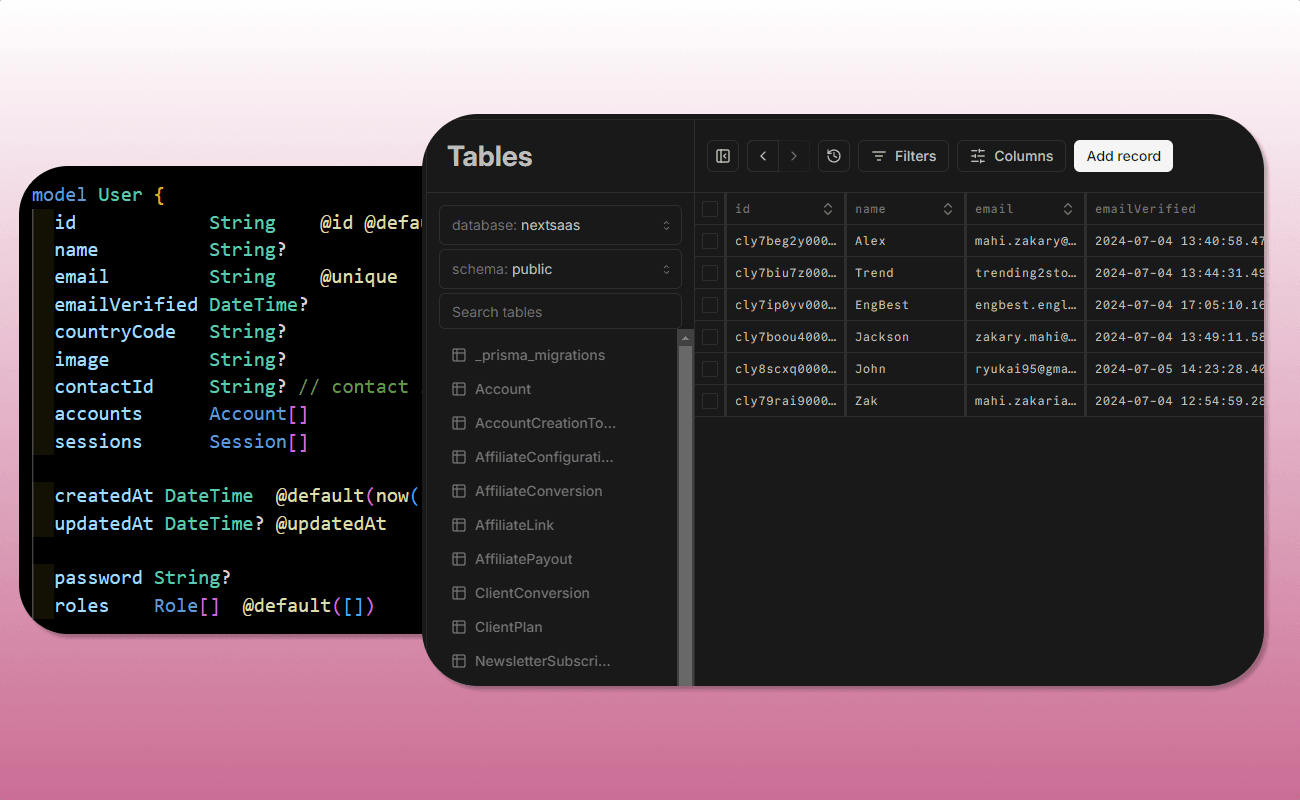This screenshot has width=1300, height=800.
Task: Click table icon beside AffiliateLink
Action: point(459,525)
